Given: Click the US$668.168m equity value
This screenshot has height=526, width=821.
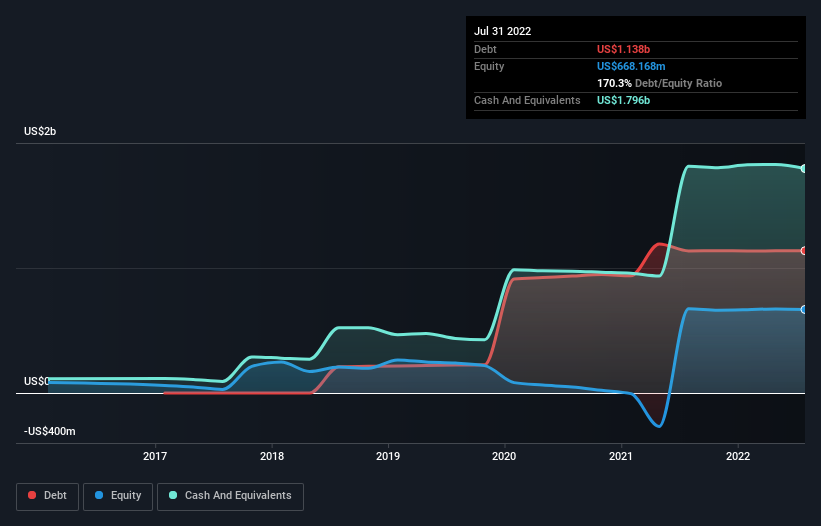Looking at the screenshot, I should (x=631, y=66).
